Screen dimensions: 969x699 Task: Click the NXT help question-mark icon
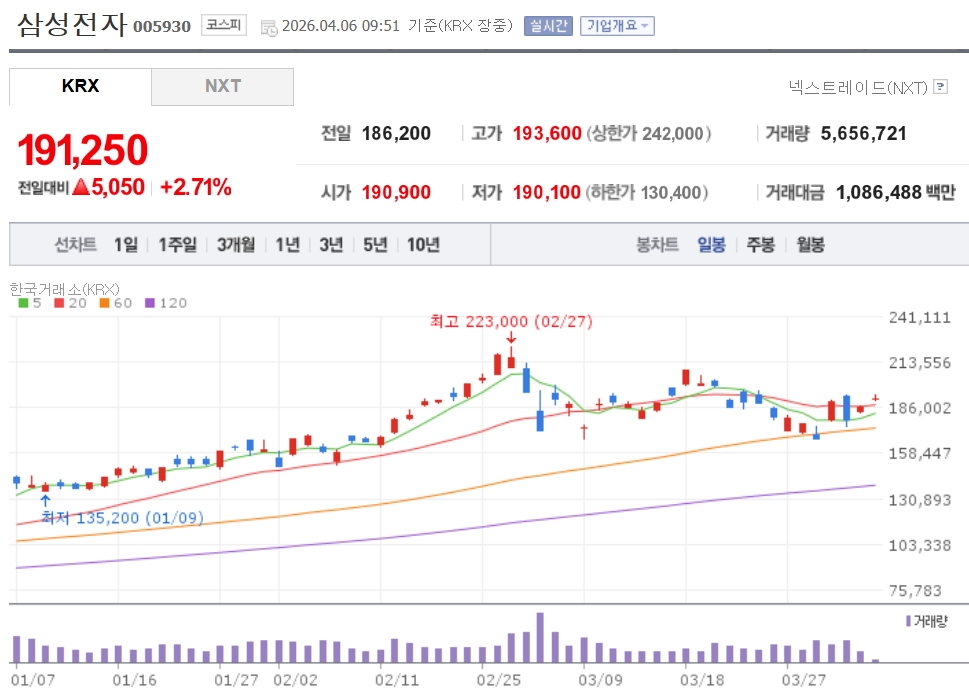pos(940,87)
